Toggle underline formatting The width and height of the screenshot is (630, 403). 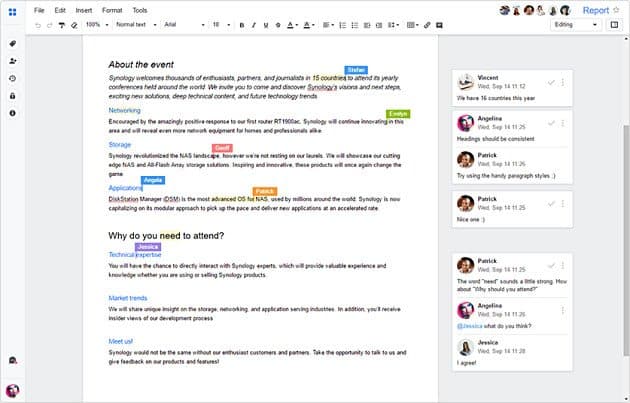tap(266, 25)
